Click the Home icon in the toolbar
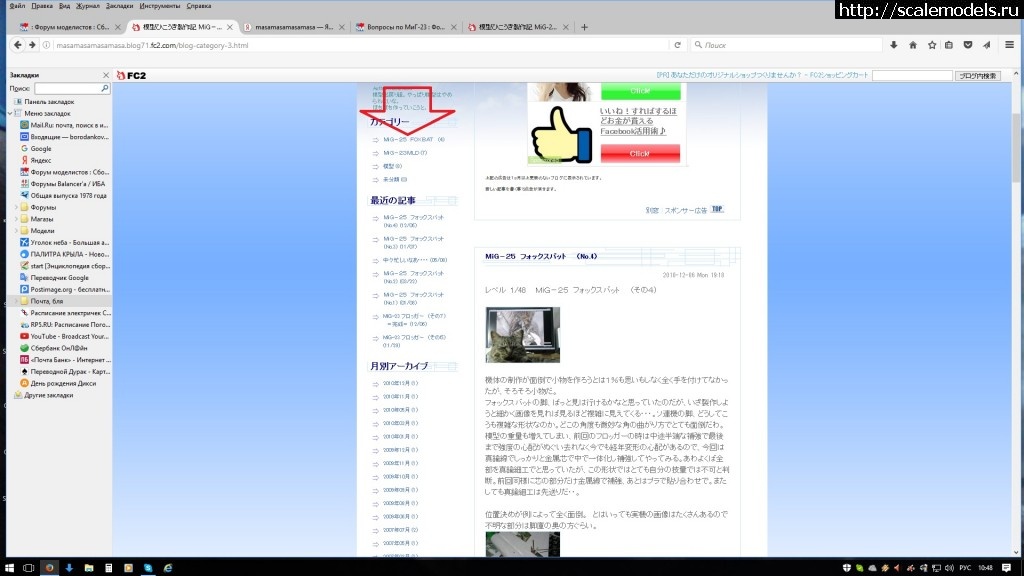The height and width of the screenshot is (576, 1024). click(x=912, y=45)
